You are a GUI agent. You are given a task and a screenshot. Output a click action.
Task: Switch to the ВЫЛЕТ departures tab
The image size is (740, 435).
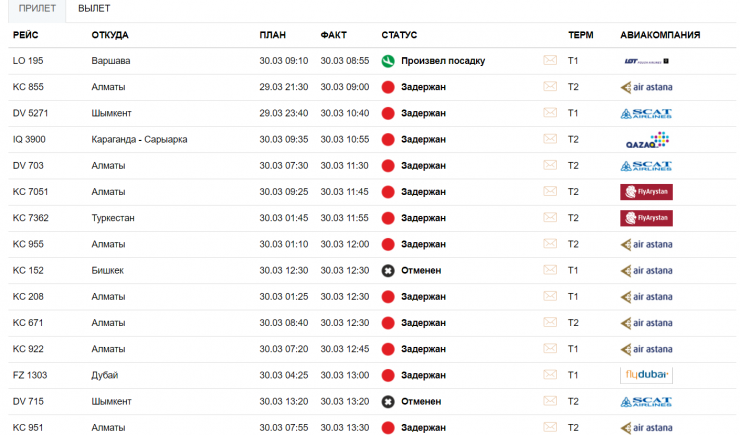click(94, 9)
